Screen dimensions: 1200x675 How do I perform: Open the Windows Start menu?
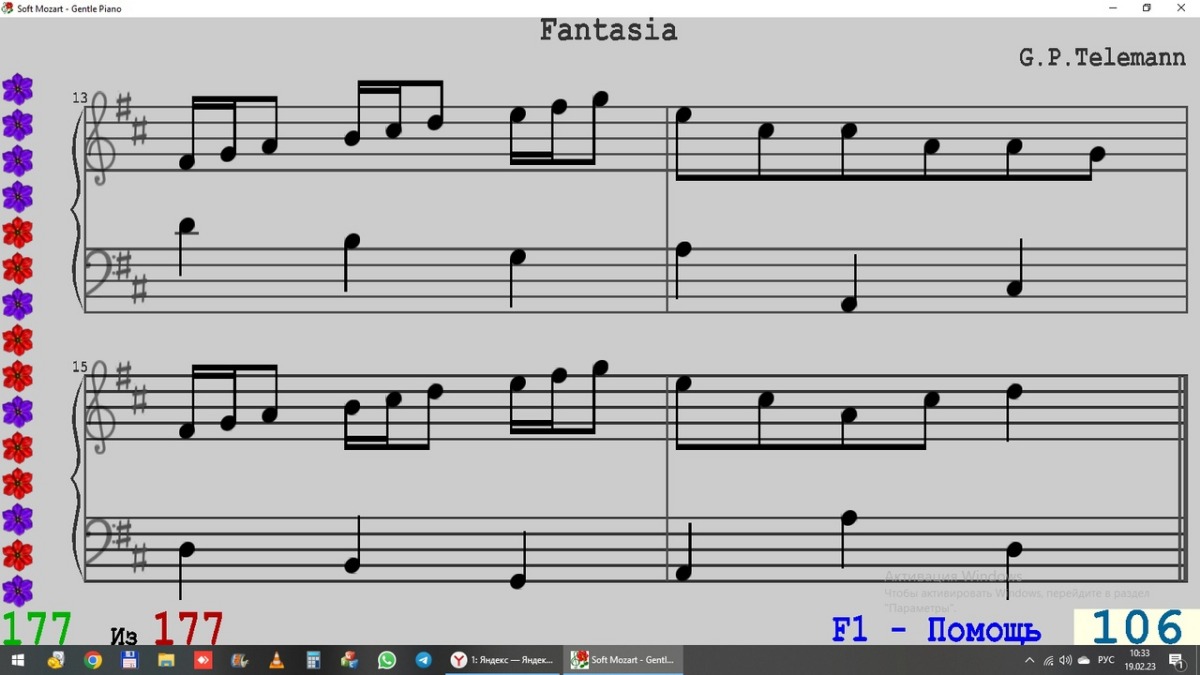click(x=18, y=660)
